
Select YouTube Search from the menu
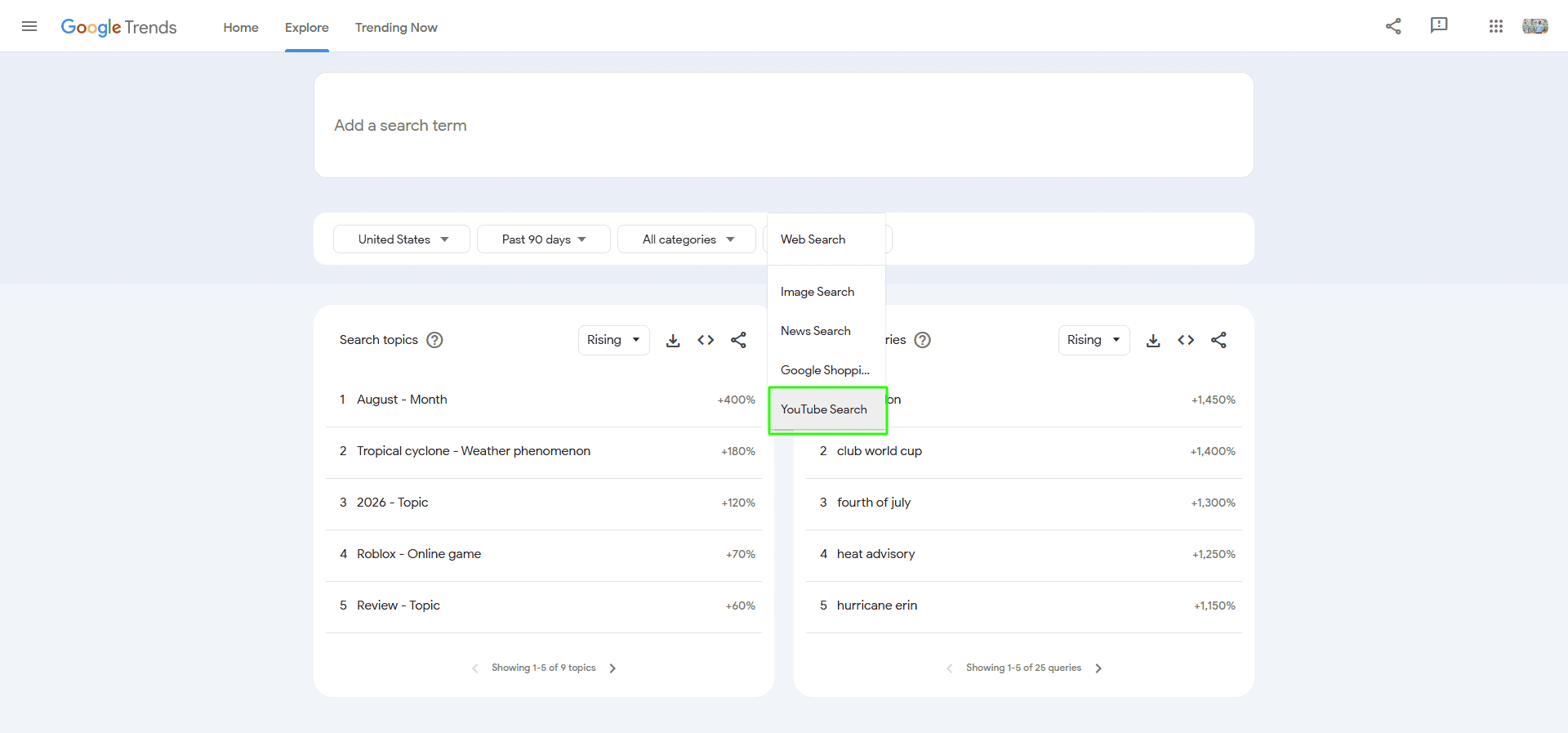(x=825, y=409)
